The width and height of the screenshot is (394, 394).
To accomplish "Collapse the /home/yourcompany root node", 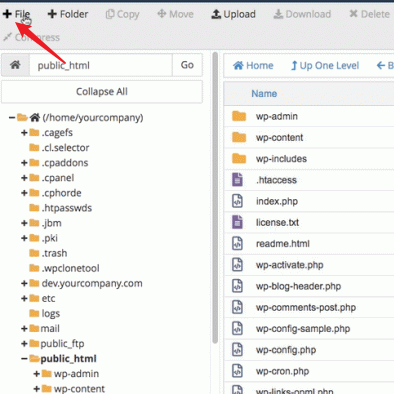I will [x=12, y=117].
